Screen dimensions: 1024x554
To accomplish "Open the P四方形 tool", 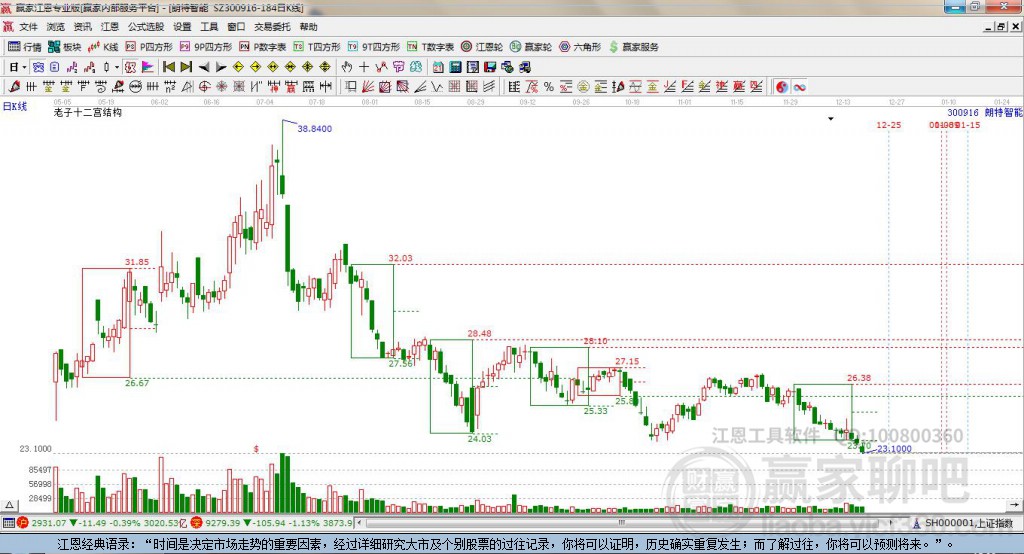I will pyautogui.click(x=149, y=47).
